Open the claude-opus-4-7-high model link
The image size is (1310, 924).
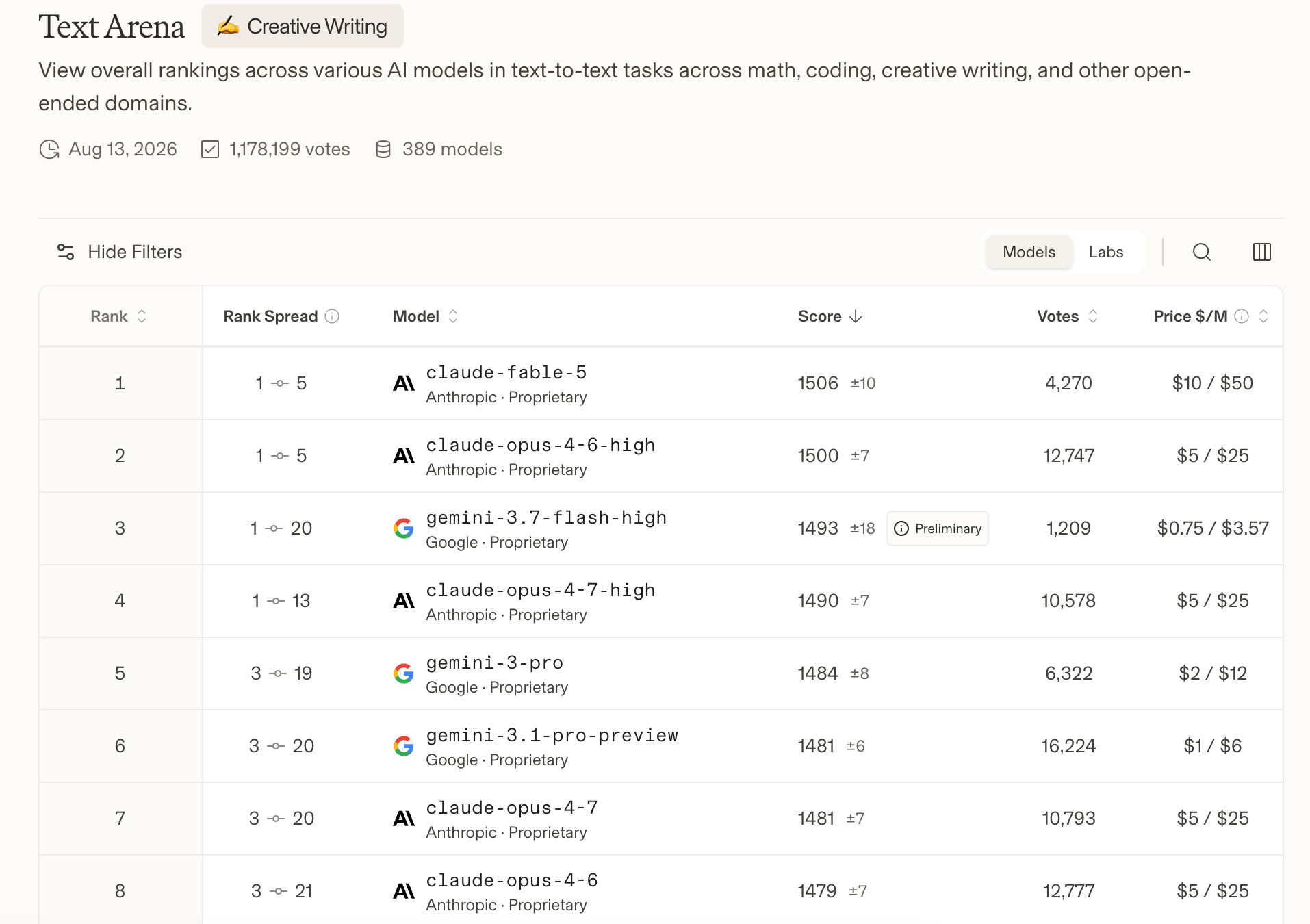(x=541, y=590)
